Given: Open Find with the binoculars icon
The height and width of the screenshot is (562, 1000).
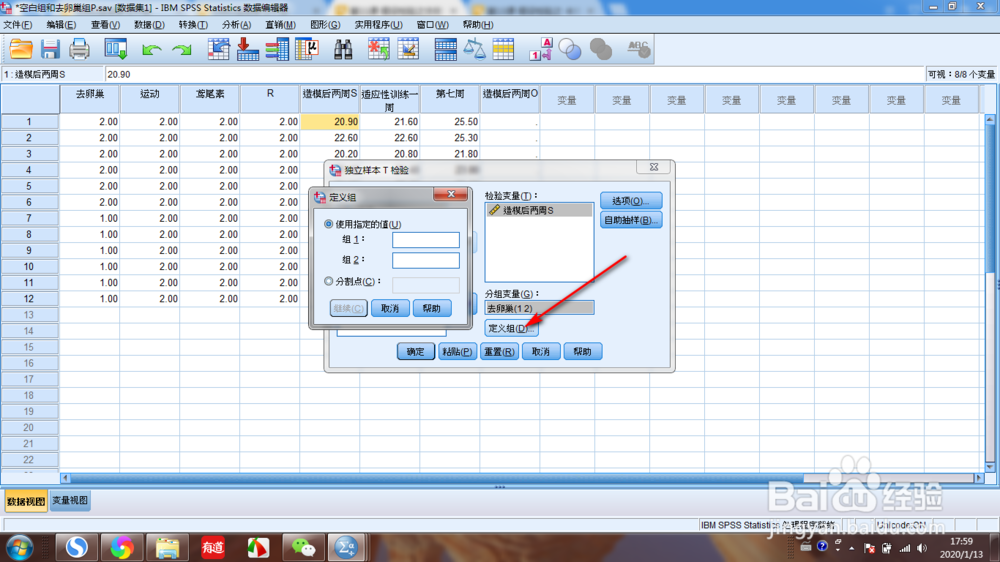Looking at the screenshot, I should tap(343, 49).
